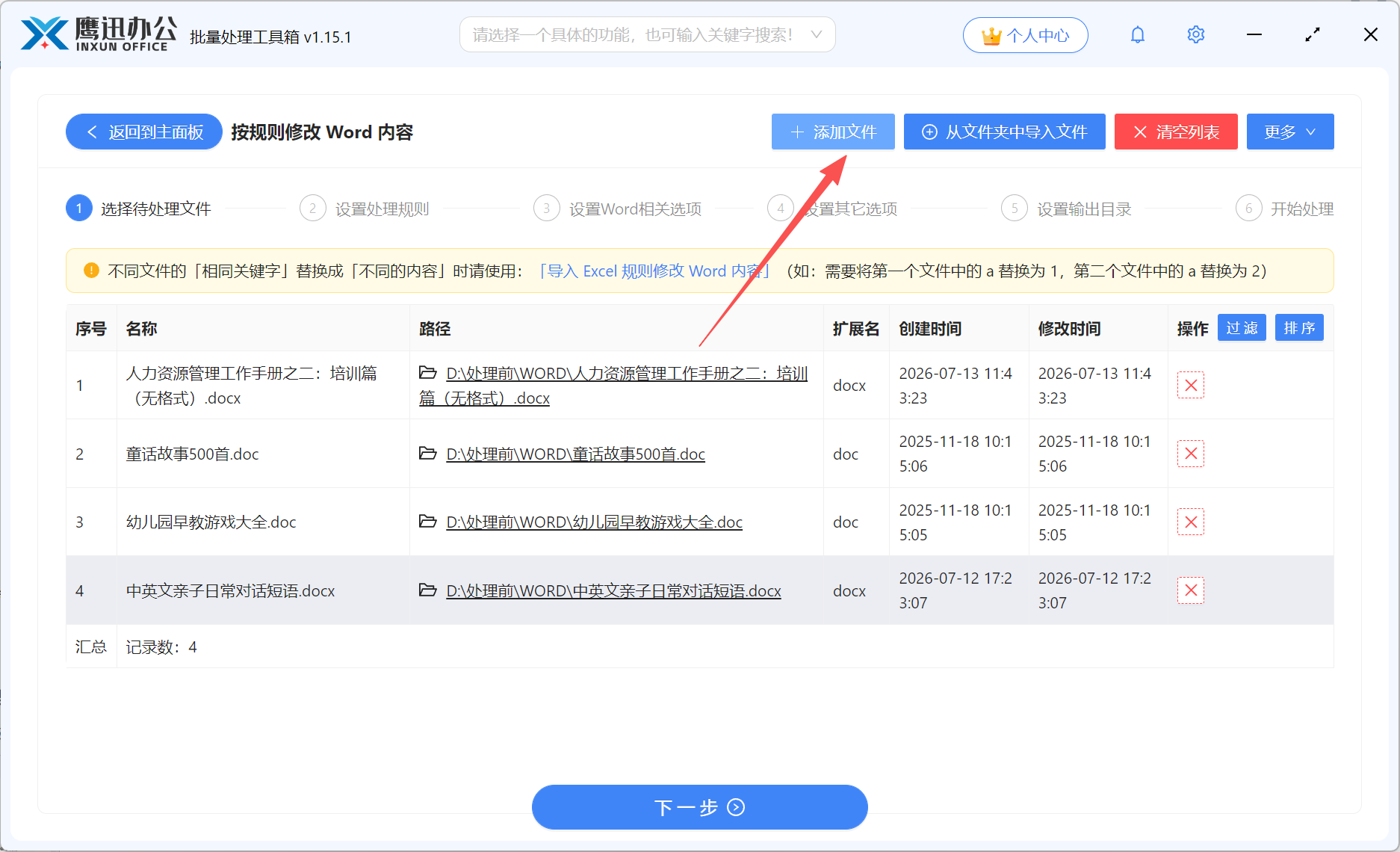Click 过滤 filter button
Image resolution: width=1400 pixels, height=852 pixels.
1242,328
